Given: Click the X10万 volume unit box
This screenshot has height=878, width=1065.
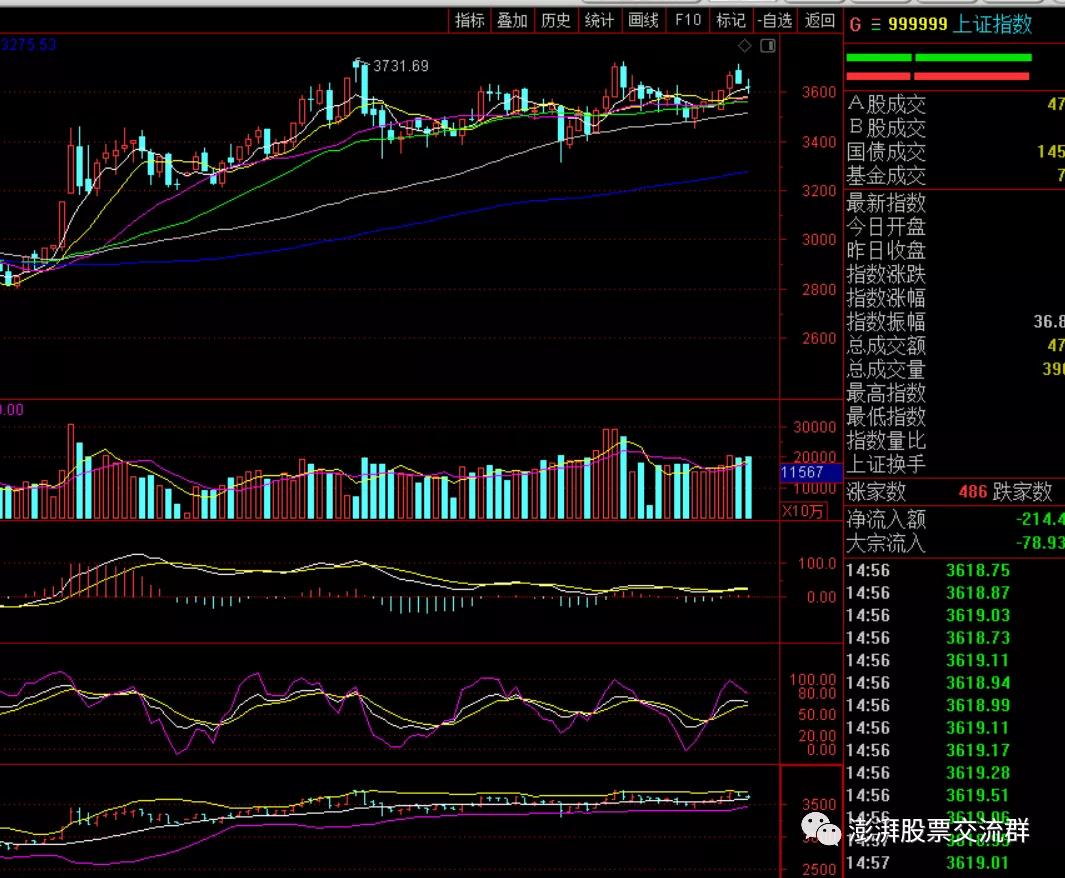Looking at the screenshot, I should click(803, 511).
